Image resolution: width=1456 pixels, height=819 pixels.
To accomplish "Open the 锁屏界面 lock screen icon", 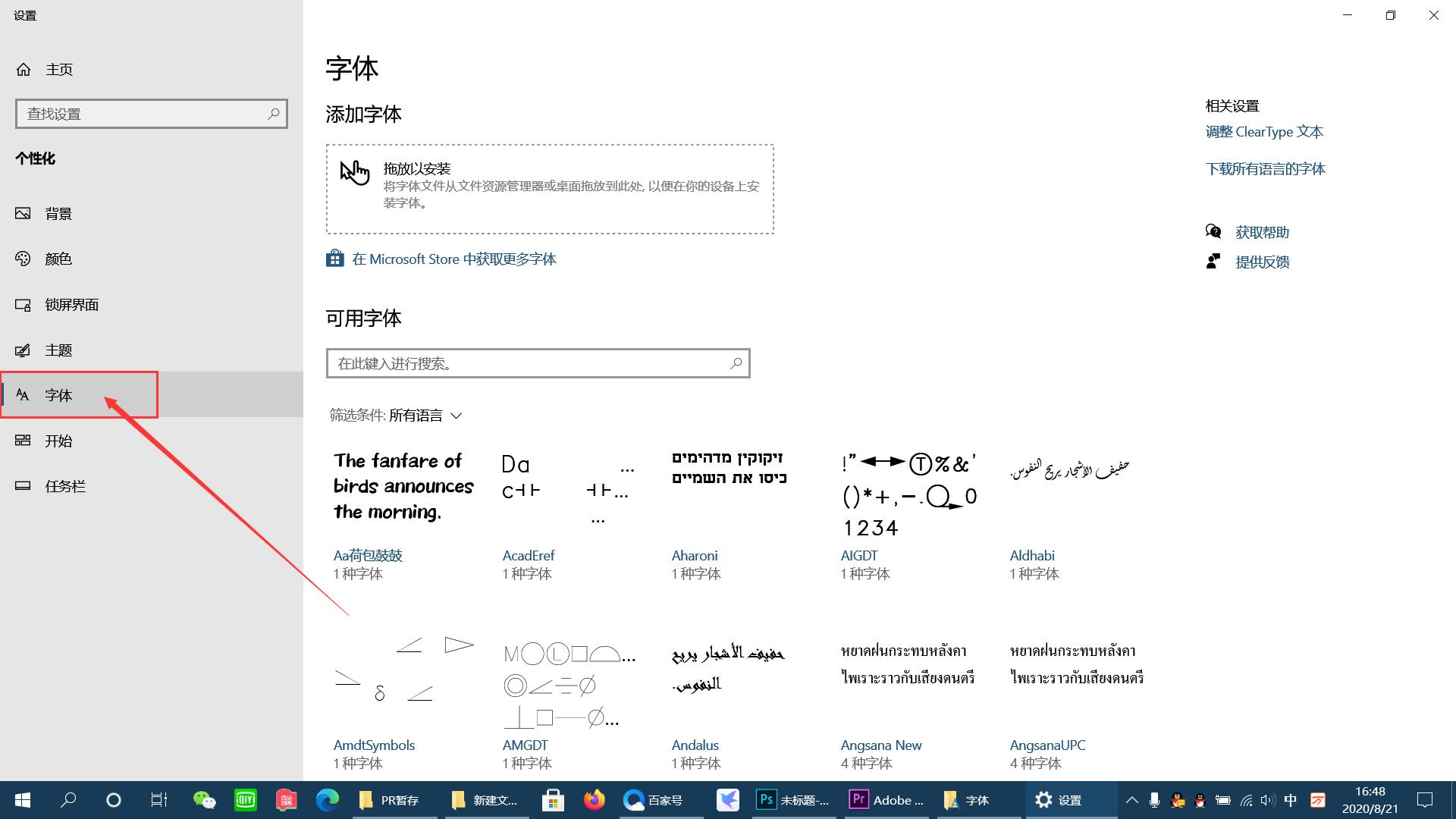I will click(x=23, y=304).
